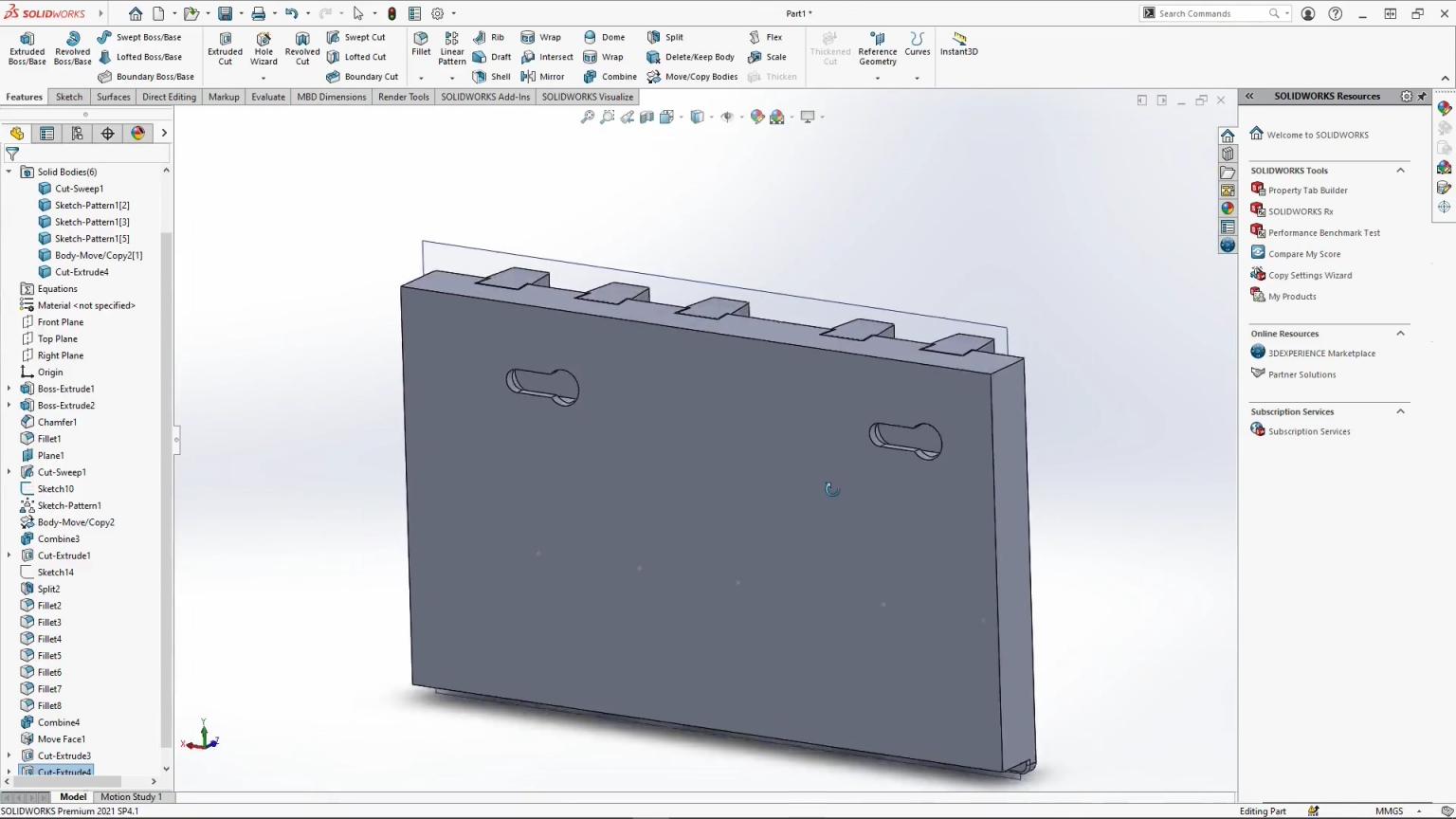Image resolution: width=1456 pixels, height=819 pixels.
Task: Open the Motion Study 1 tab
Action: pyautogui.click(x=132, y=796)
